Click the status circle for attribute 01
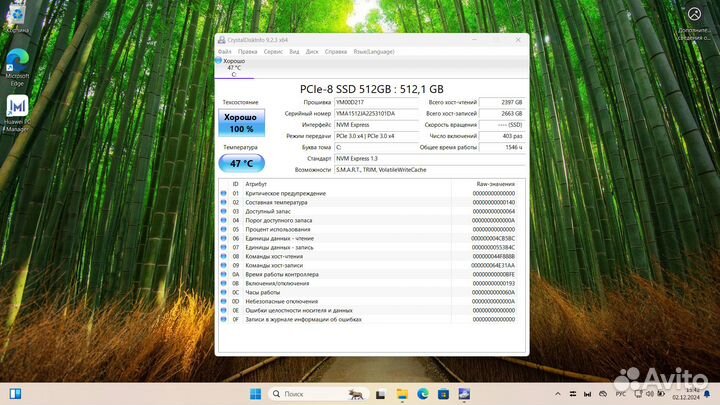Image resolution: width=720 pixels, height=405 pixels. 224,193
